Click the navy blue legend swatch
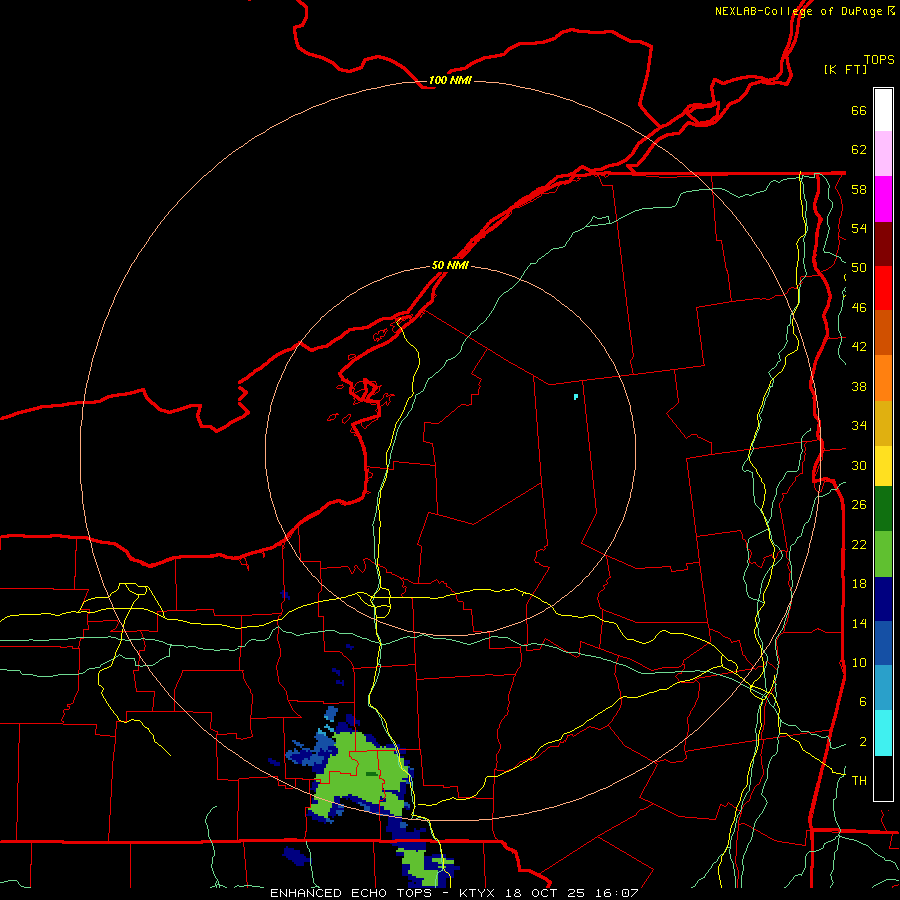 coord(883,599)
